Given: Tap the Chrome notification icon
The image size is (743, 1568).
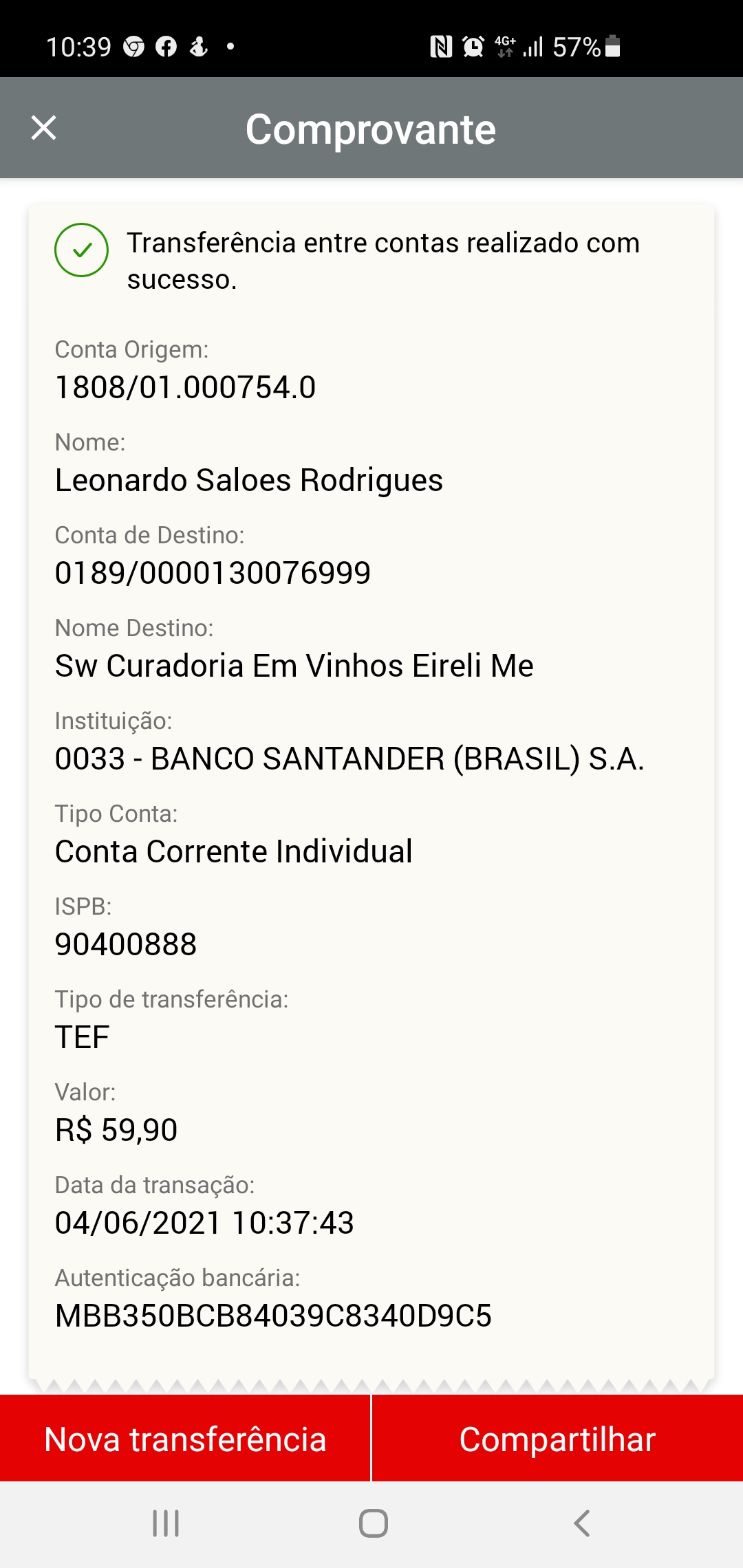Looking at the screenshot, I should point(133,47).
